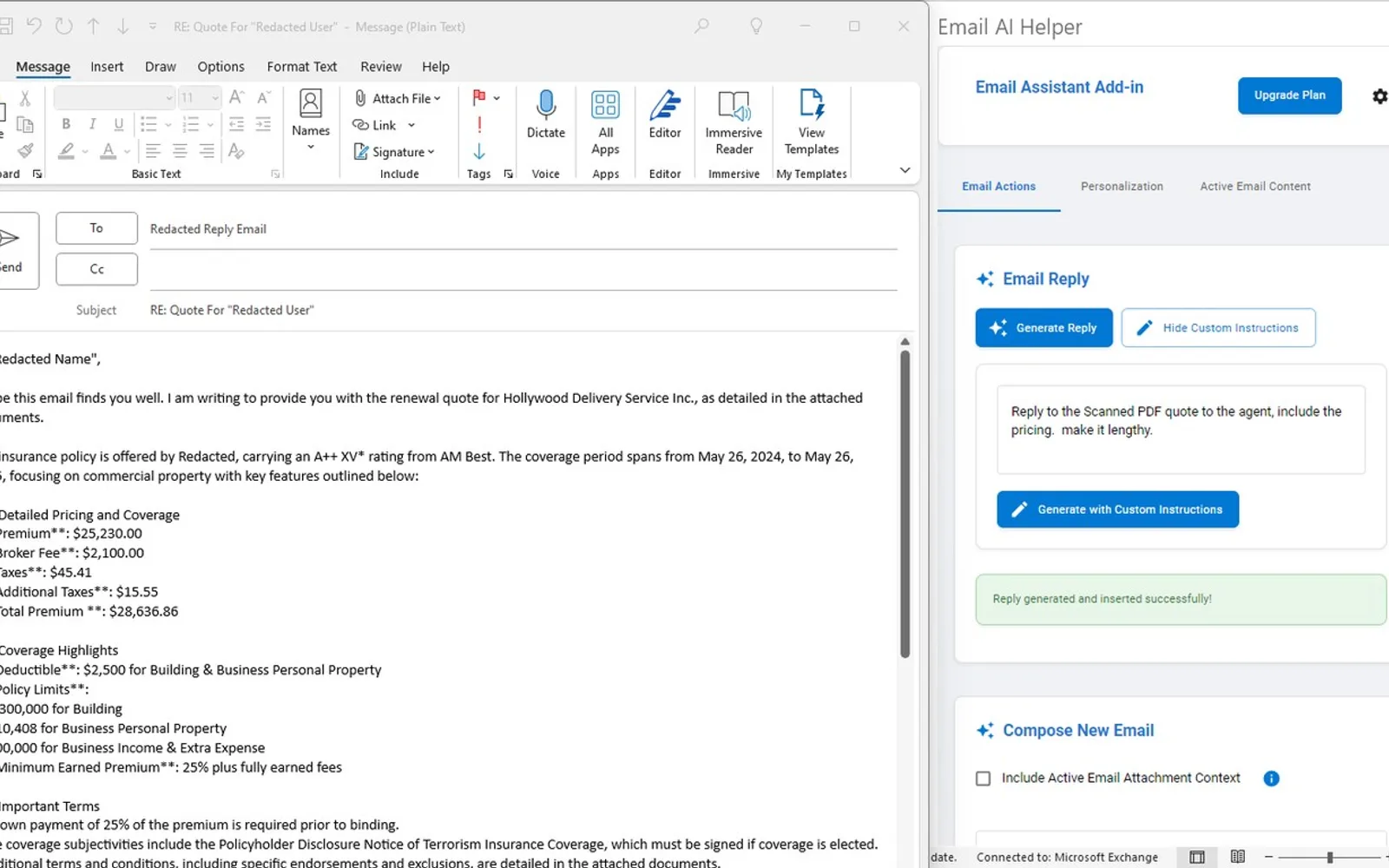Viewport: 1389px width, 868px height.
Task: Launch the Editor pen icon
Action: click(665, 105)
